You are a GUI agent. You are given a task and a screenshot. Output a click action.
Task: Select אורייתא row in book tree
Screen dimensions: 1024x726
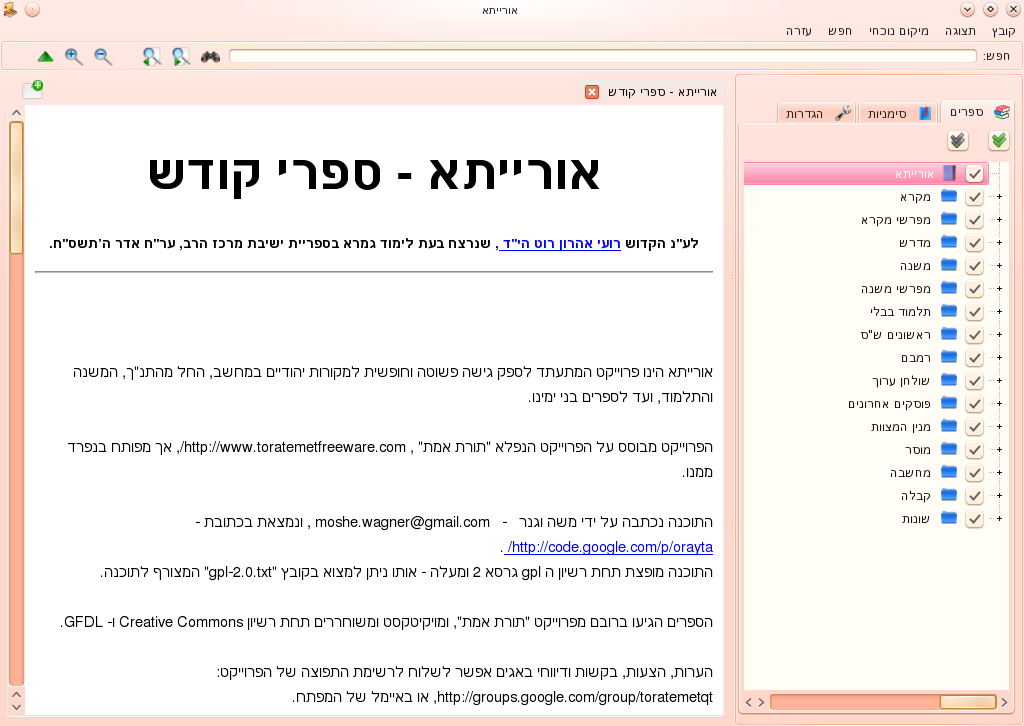[x=866, y=174]
